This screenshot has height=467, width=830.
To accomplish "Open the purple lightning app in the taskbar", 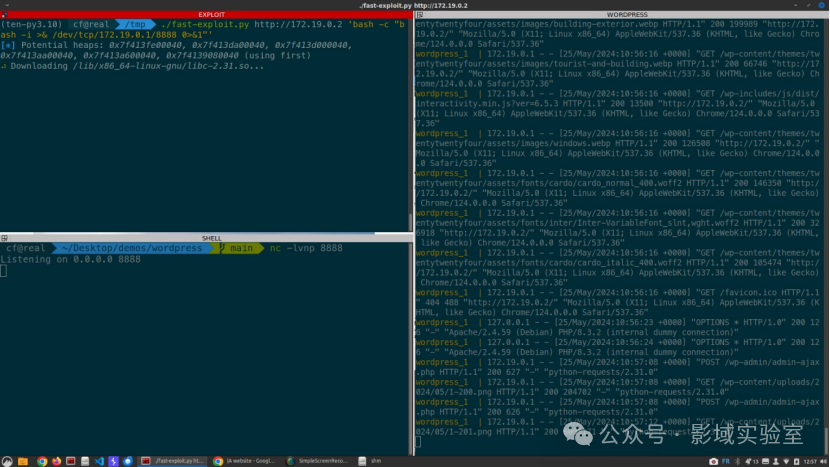I will (x=113, y=461).
